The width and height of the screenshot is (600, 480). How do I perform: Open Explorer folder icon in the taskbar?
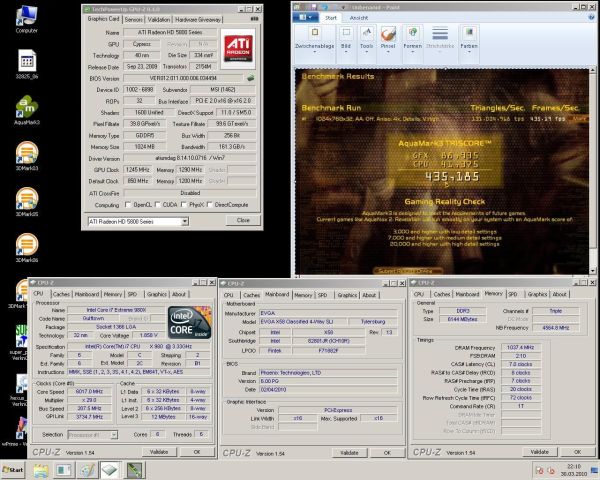41,470
